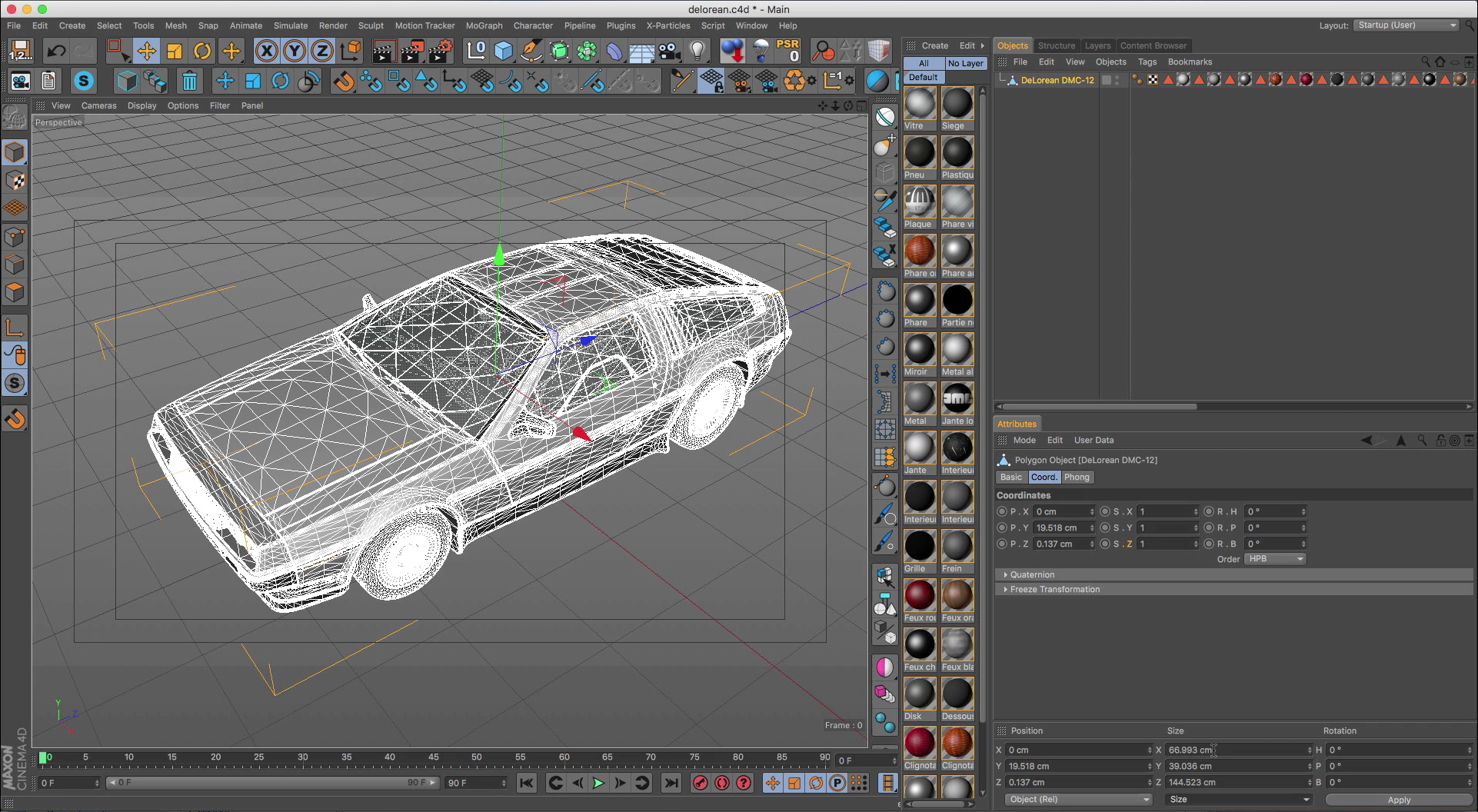Expand the Quaternion section

click(1032, 574)
